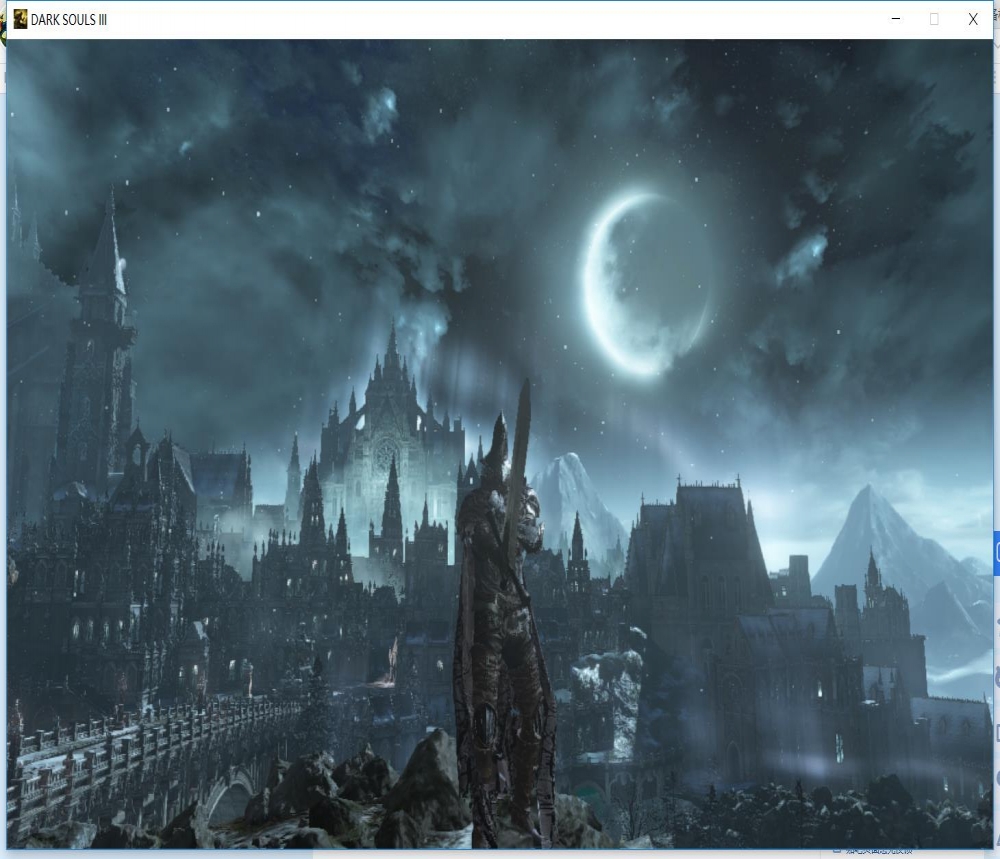
Task: Click the Dark Souls III app icon in title bar
Action: [x=20, y=19]
